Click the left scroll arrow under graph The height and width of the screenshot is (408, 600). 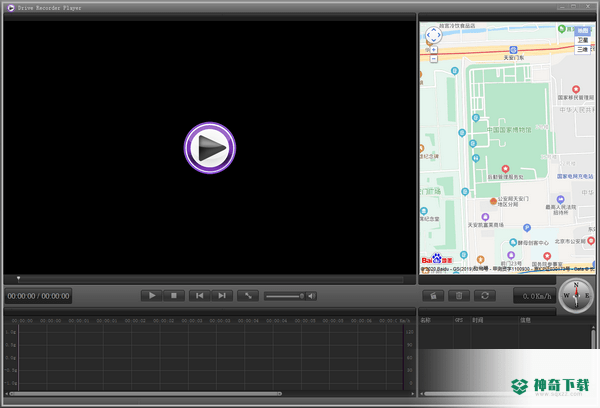click(7, 393)
